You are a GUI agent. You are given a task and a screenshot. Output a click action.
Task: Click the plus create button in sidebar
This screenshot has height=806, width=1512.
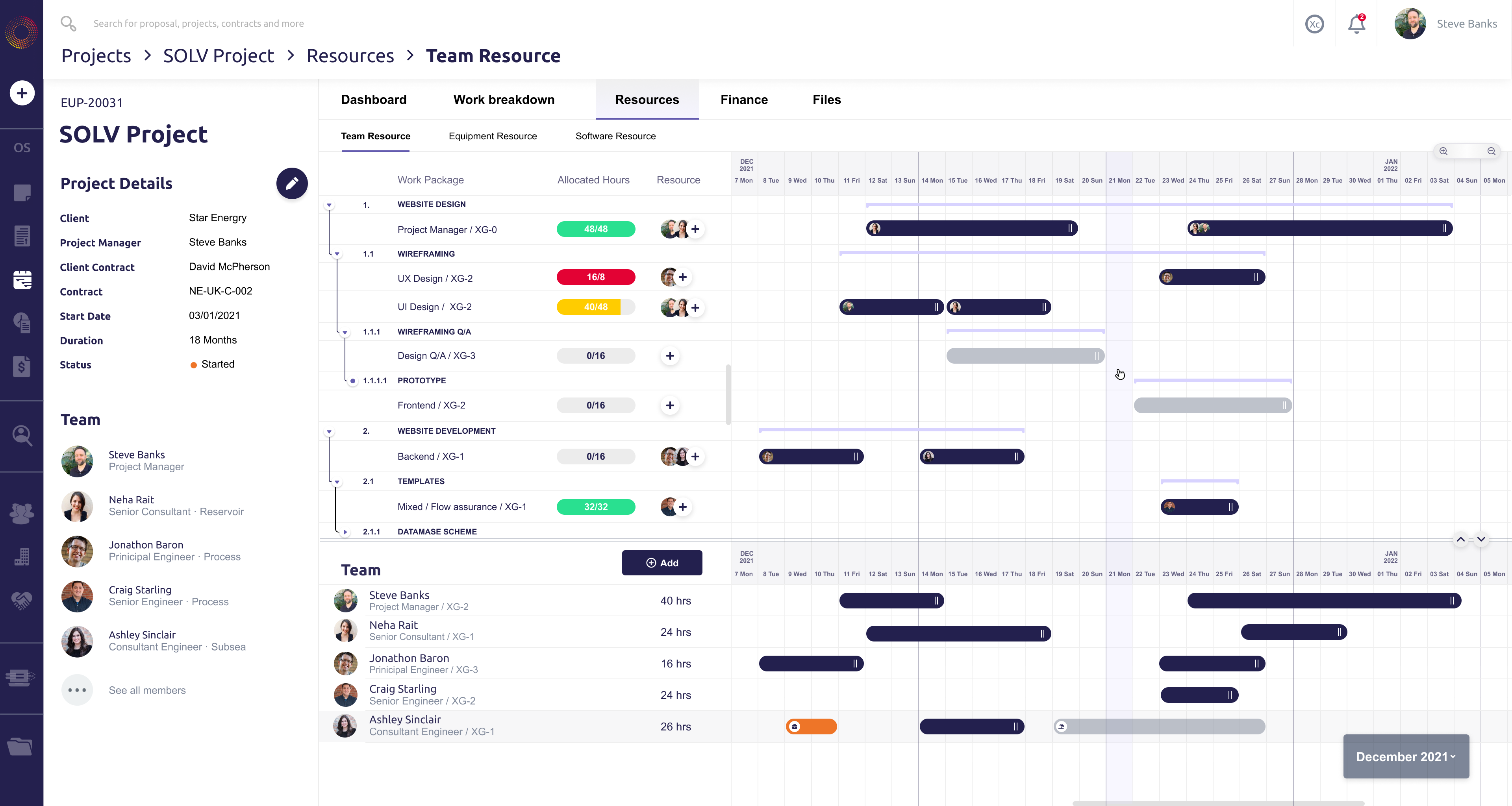(x=22, y=93)
